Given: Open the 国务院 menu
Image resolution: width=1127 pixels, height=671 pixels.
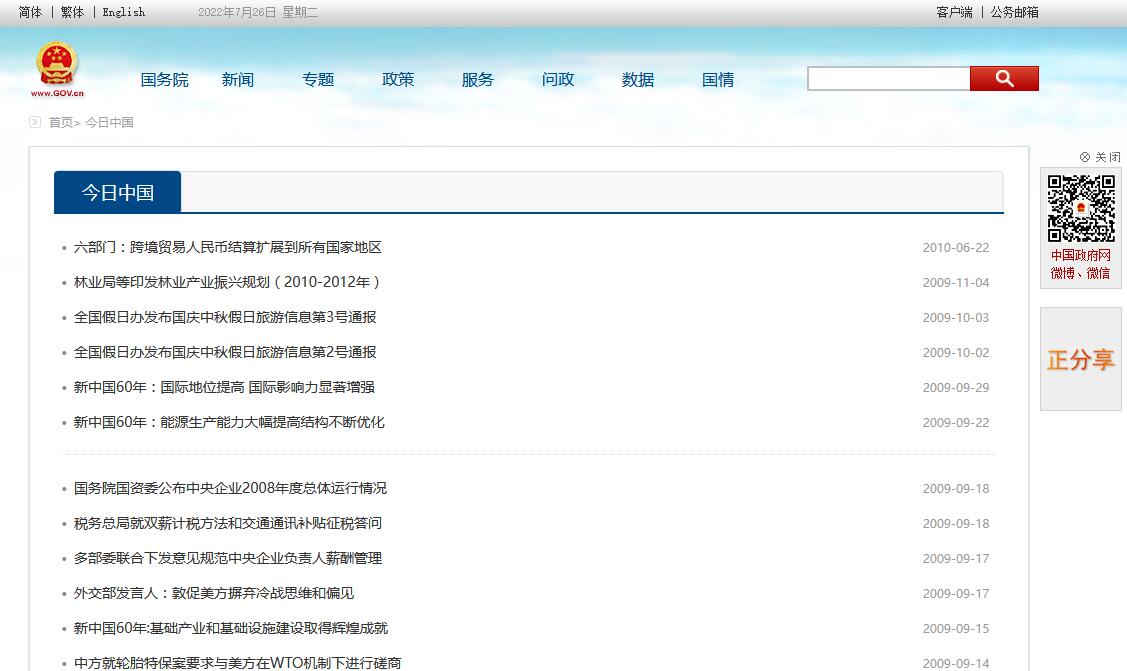Looking at the screenshot, I should [165, 80].
